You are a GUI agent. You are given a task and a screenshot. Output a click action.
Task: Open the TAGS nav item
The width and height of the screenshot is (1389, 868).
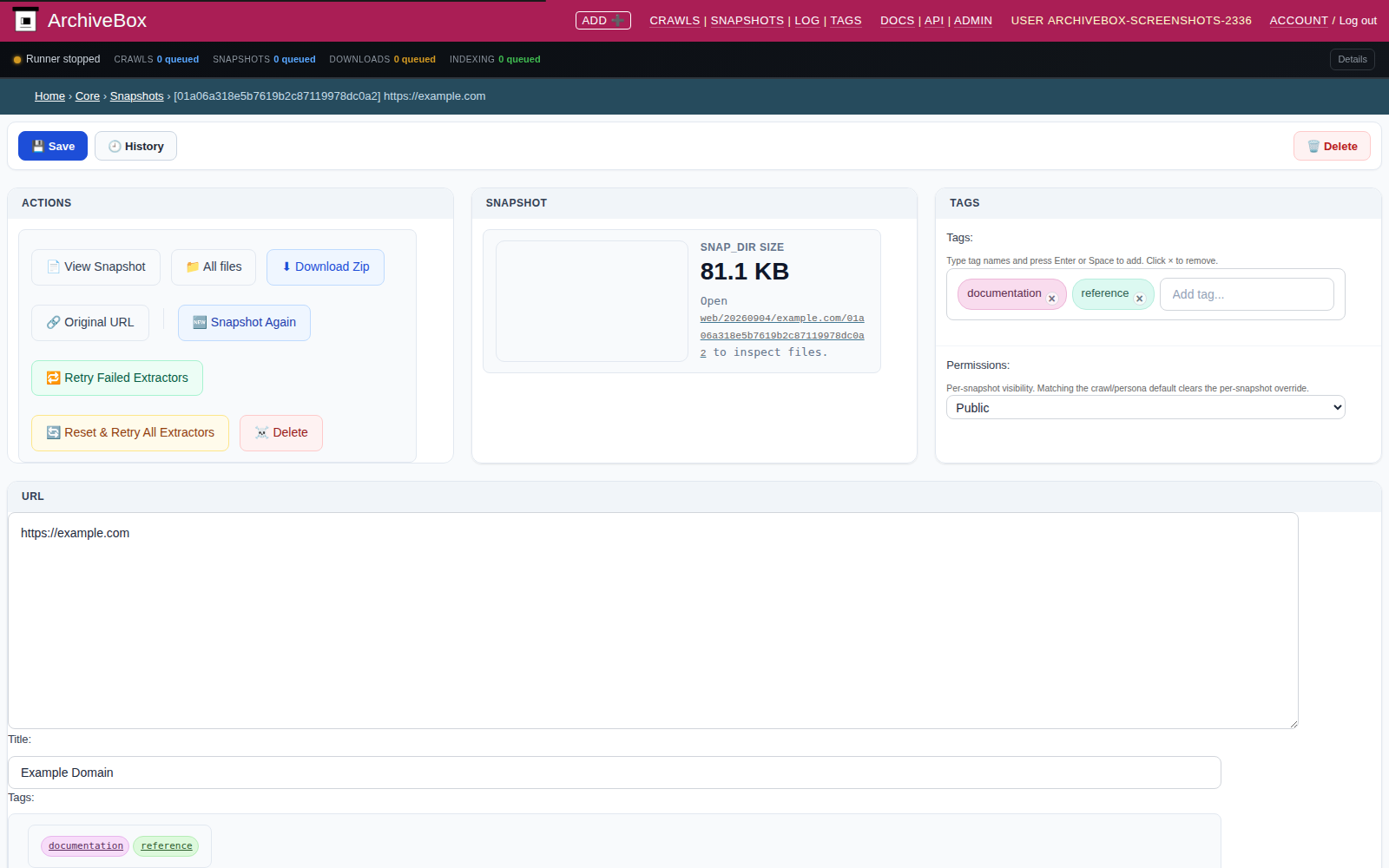click(846, 21)
